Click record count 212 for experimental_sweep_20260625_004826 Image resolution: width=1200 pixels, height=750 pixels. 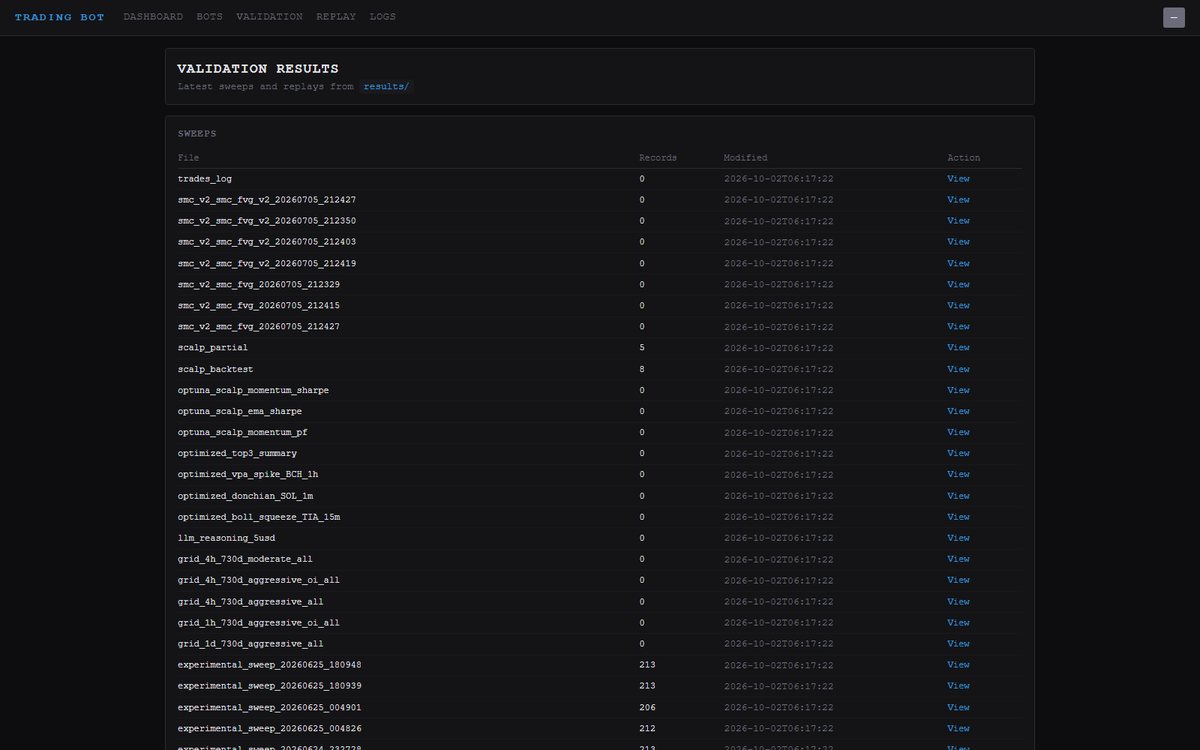click(x=647, y=728)
